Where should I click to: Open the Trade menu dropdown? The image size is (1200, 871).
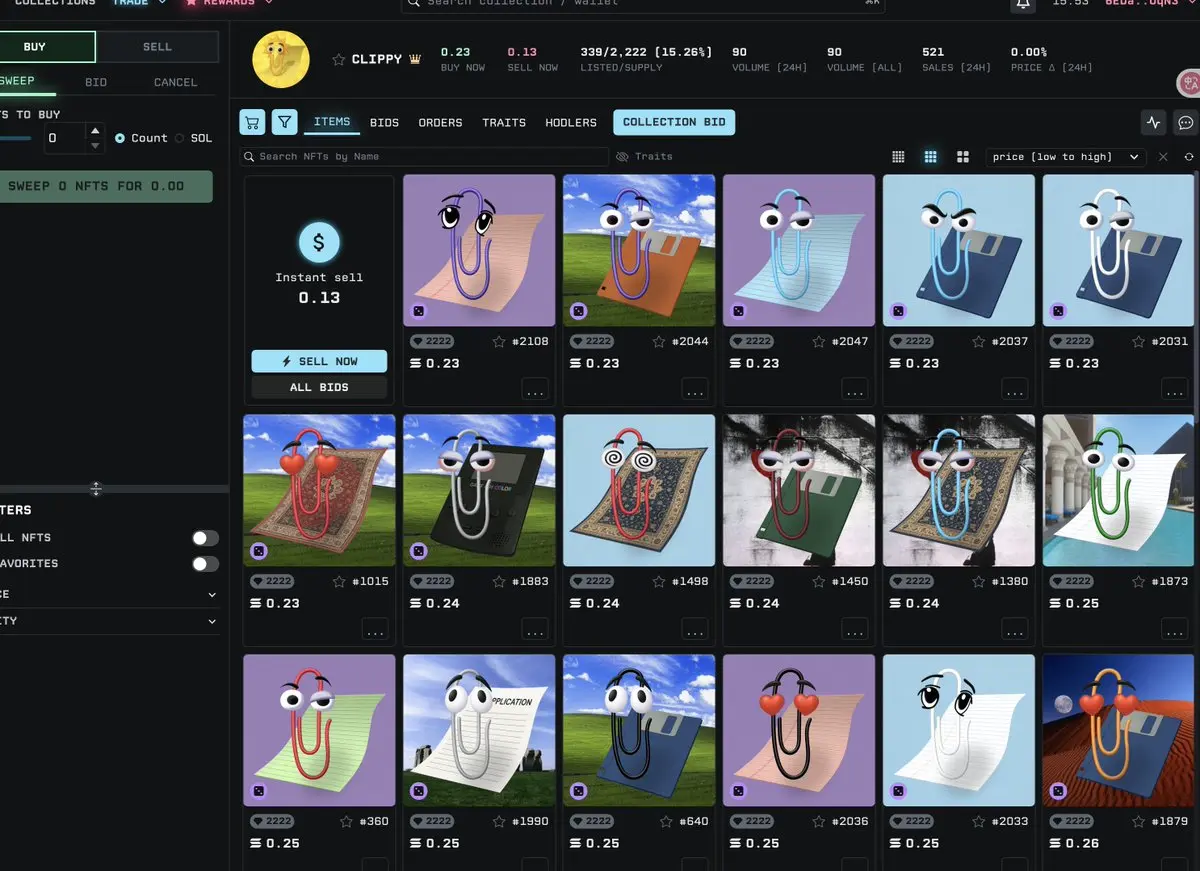coord(139,3)
